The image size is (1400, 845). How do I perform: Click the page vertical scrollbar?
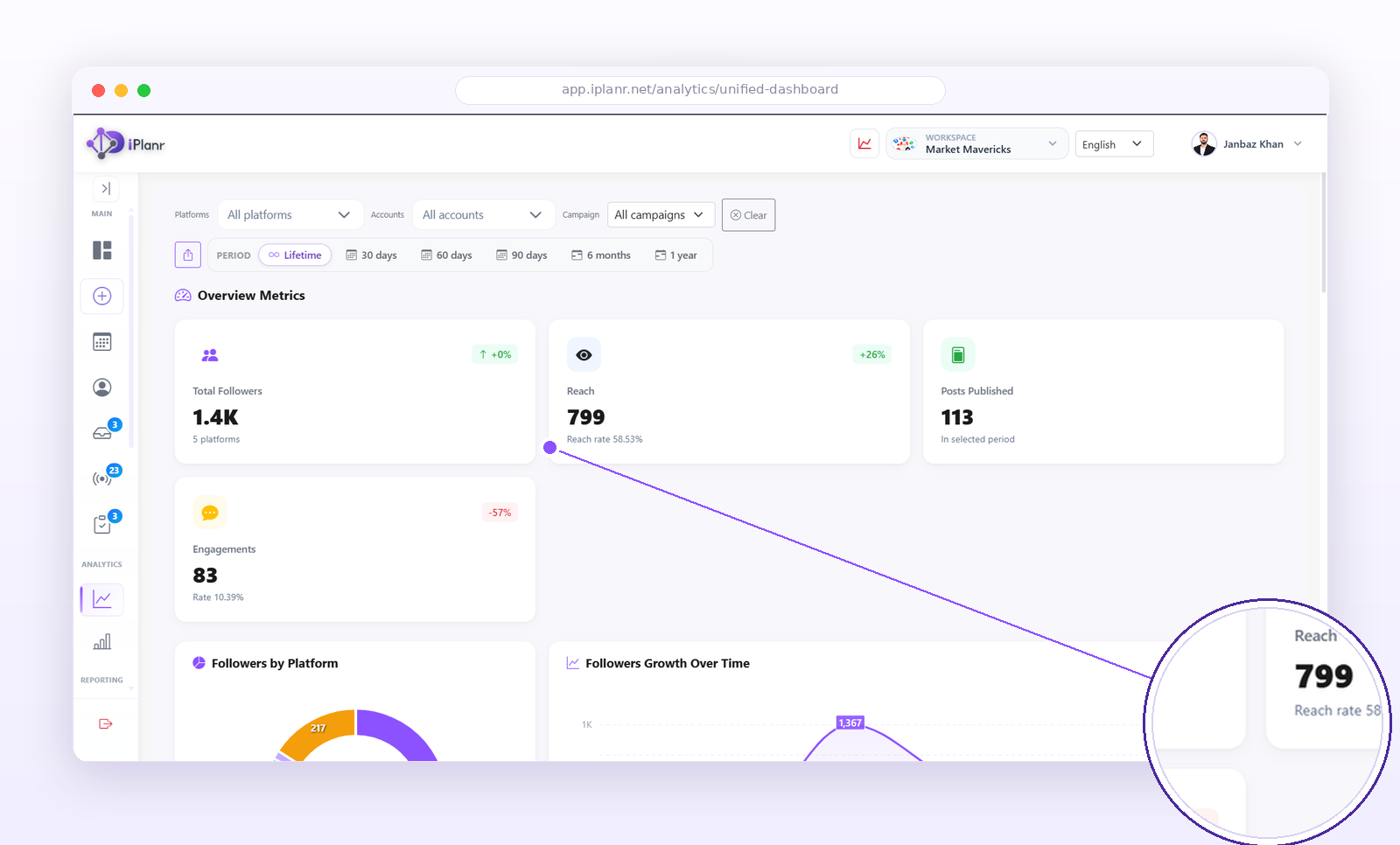(x=1324, y=233)
